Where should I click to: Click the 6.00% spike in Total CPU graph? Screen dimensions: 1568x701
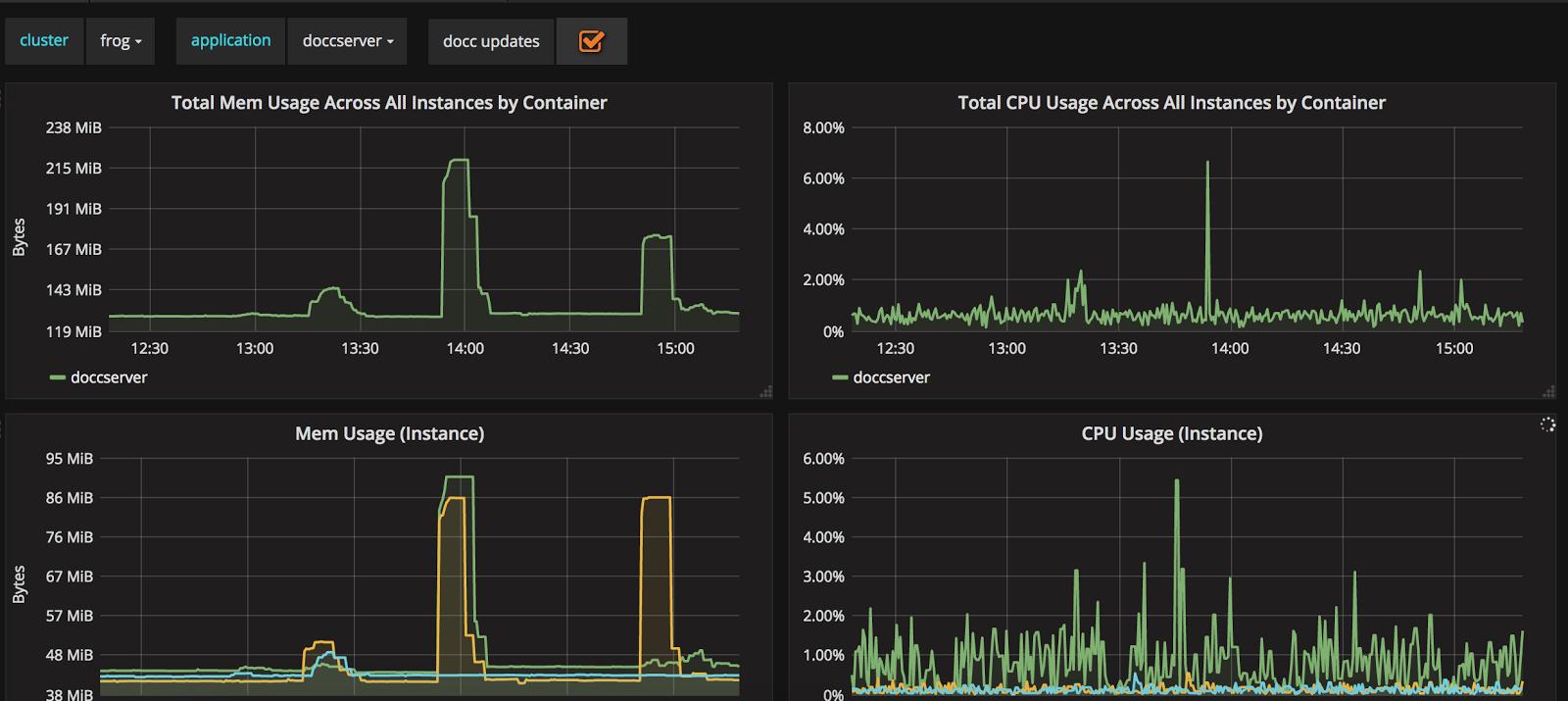(1207, 163)
